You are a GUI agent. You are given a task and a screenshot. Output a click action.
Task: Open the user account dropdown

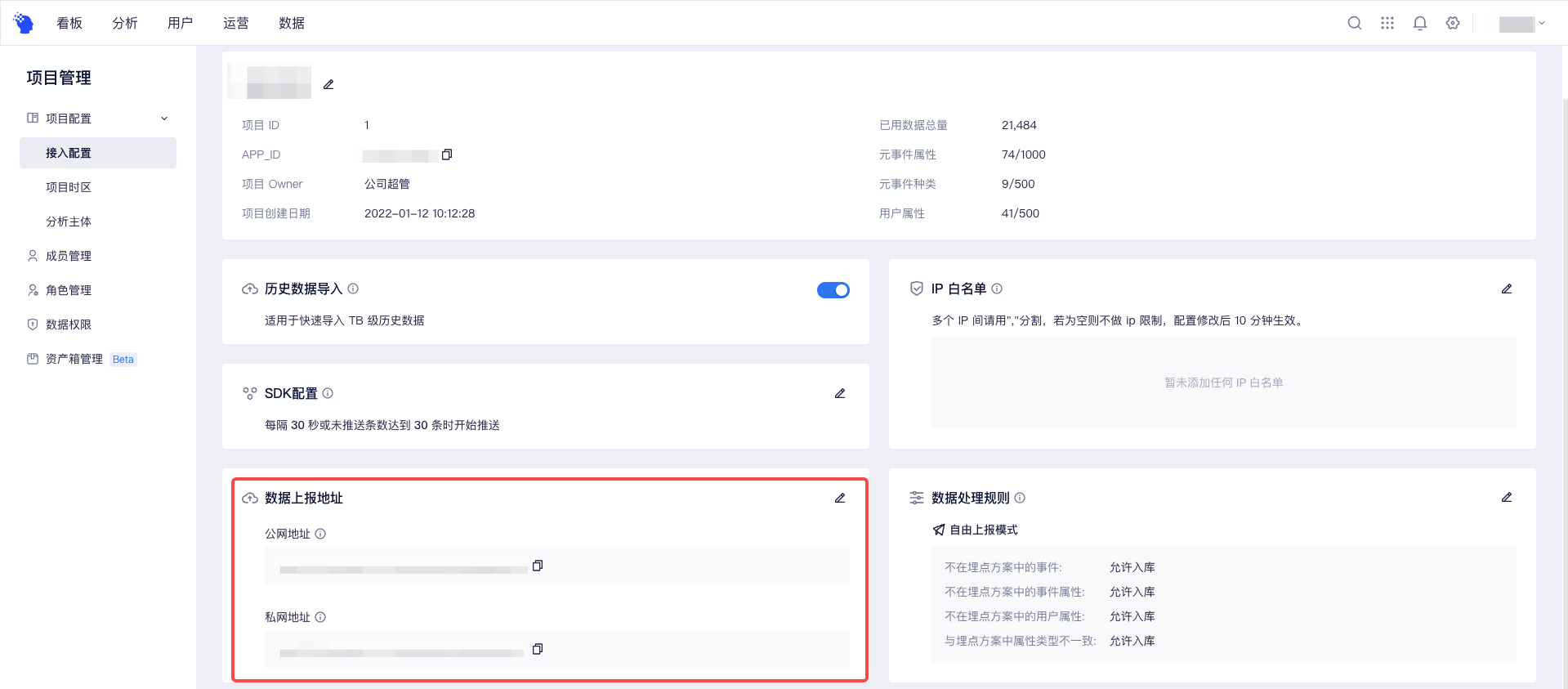click(1521, 24)
